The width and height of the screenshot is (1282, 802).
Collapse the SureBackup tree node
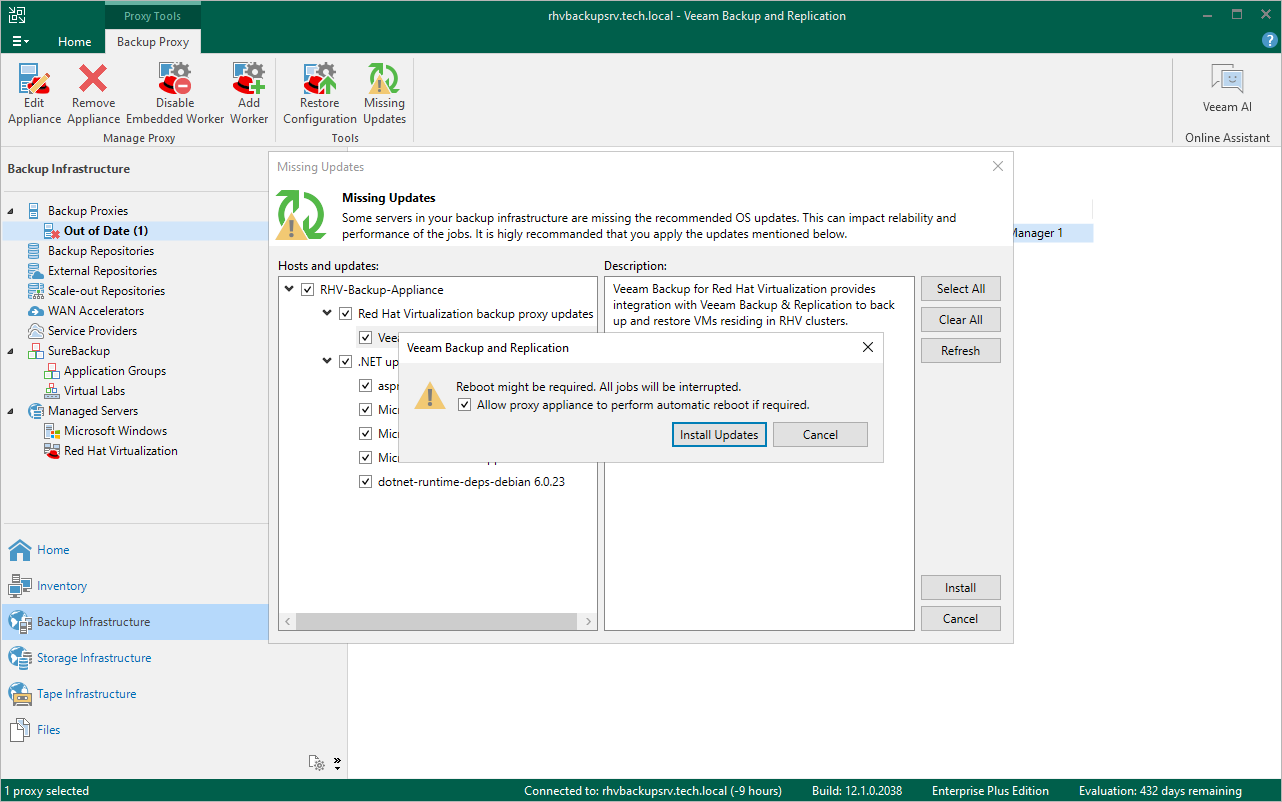[x=11, y=351]
